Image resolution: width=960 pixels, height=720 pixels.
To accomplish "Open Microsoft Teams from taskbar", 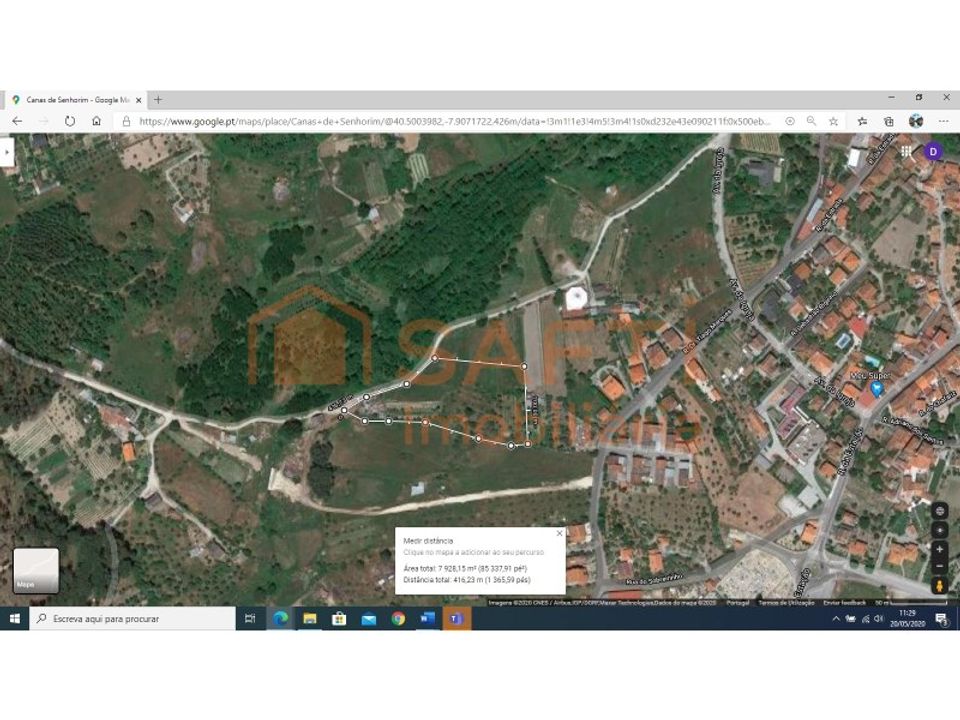I will pyautogui.click(x=457, y=618).
